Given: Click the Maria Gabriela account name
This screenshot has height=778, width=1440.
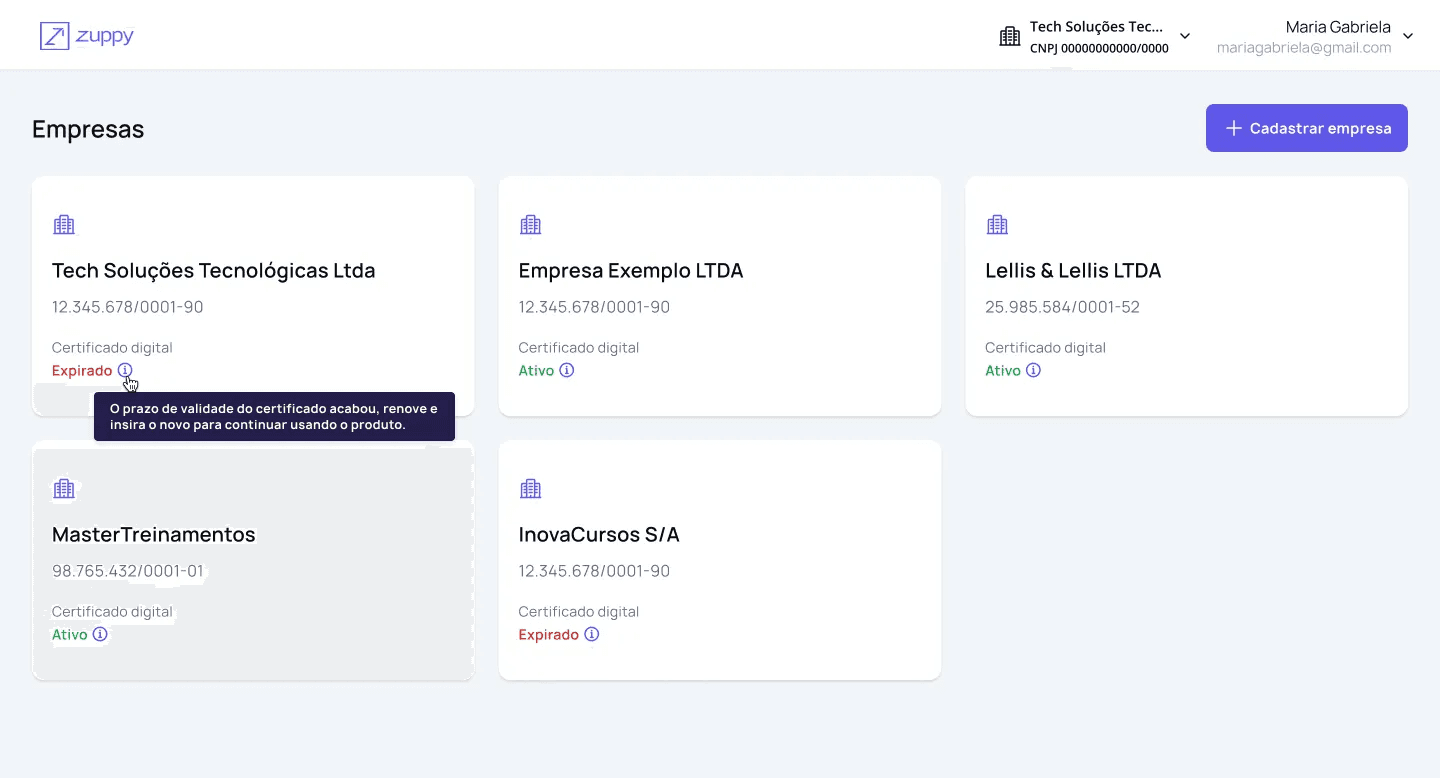Looking at the screenshot, I should pos(1337,27).
